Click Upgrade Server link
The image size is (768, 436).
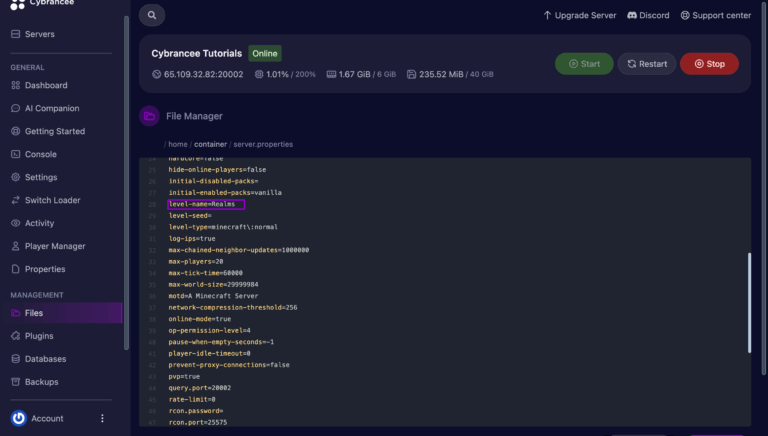pos(579,15)
